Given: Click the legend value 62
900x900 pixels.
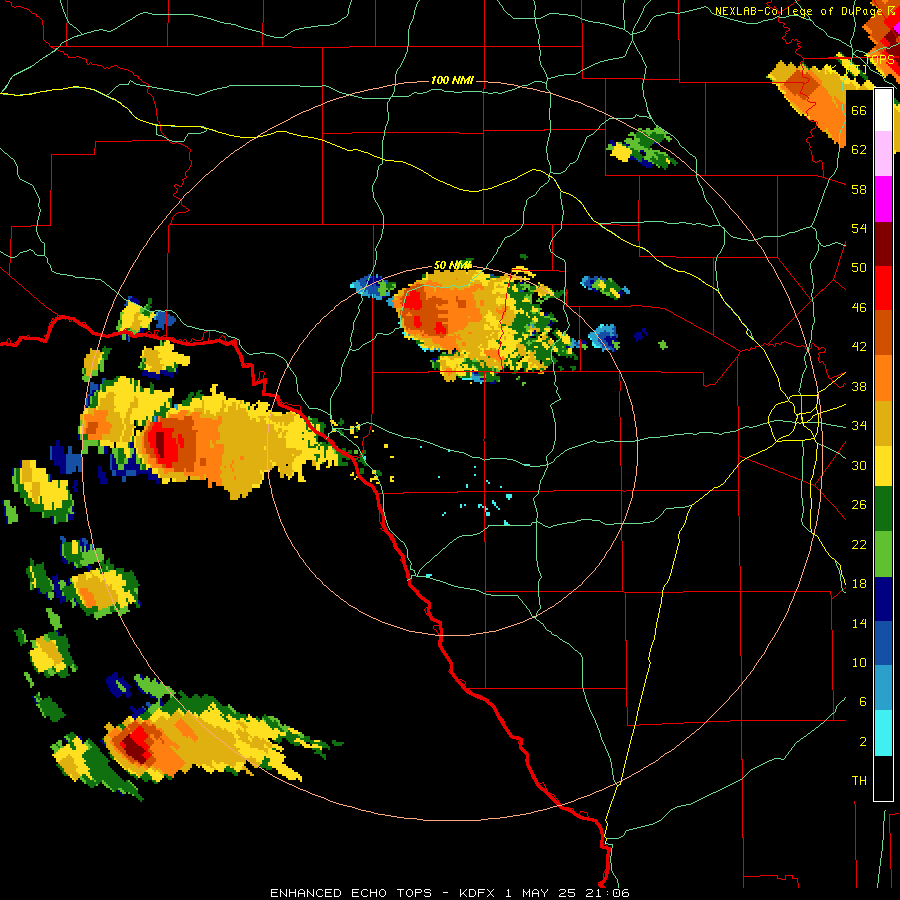Looking at the screenshot, I should click(859, 150).
